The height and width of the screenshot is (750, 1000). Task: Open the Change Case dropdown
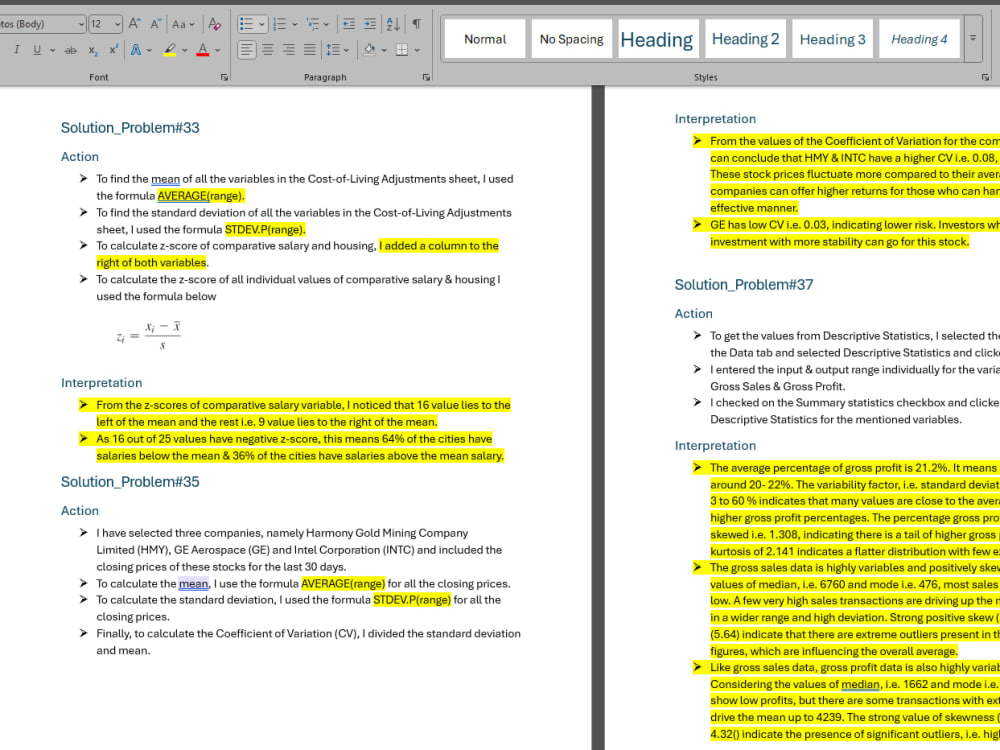pyautogui.click(x=184, y=24)
